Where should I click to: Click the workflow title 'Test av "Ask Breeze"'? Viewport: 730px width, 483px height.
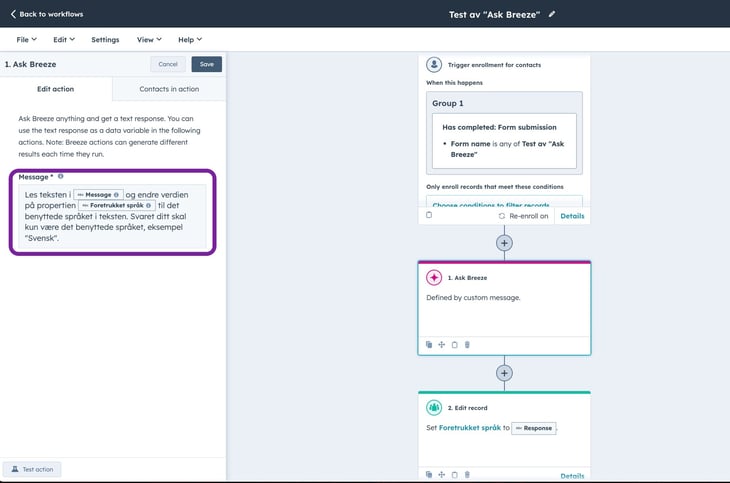coord(494,14)
